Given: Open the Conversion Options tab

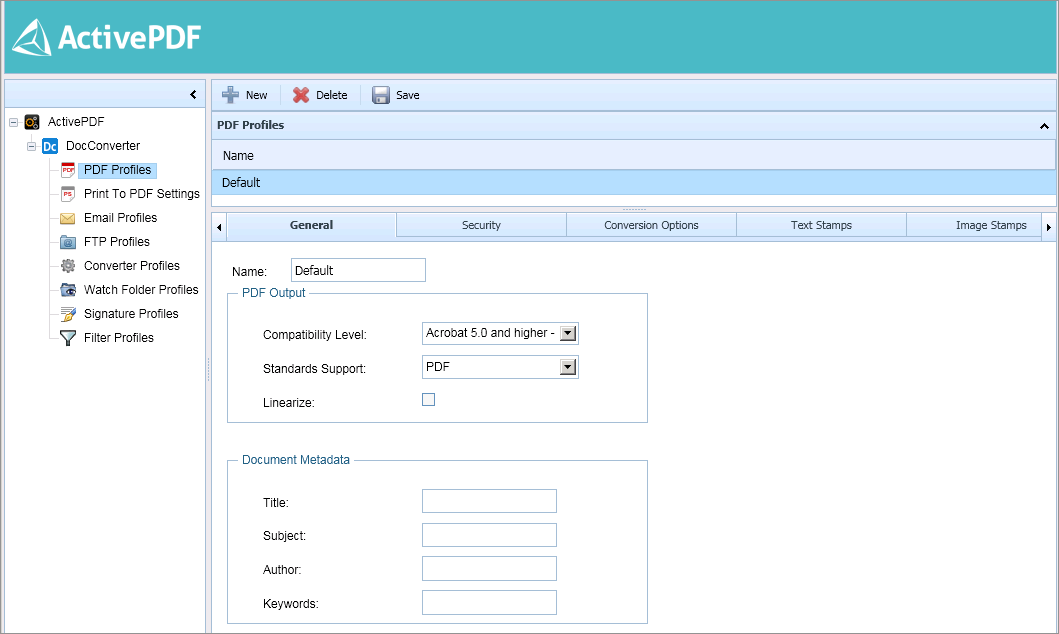Looking at the screenshot, I should pos(652,225).
